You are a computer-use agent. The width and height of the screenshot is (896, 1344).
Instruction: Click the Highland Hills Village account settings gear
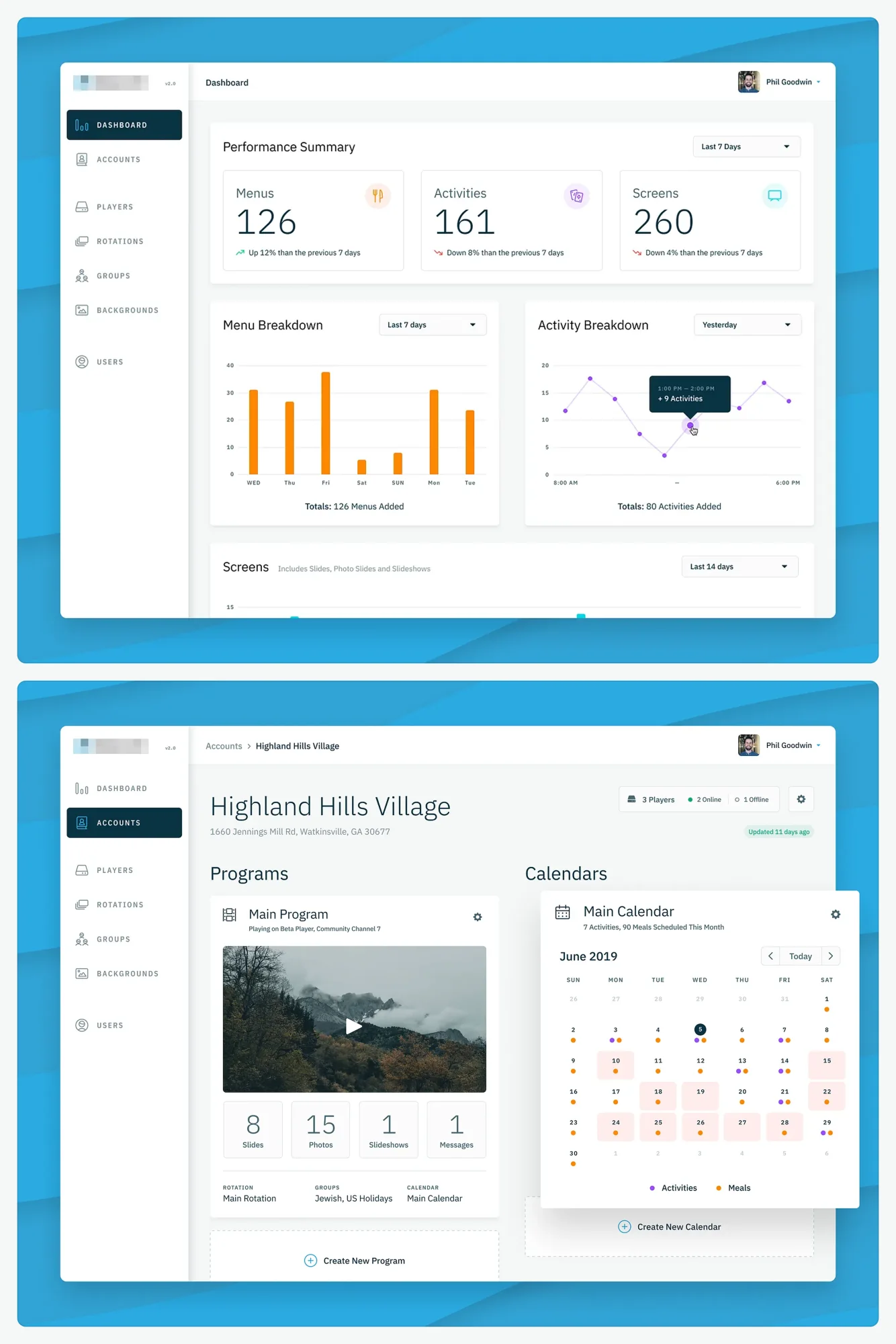click(x=801, y=799)
